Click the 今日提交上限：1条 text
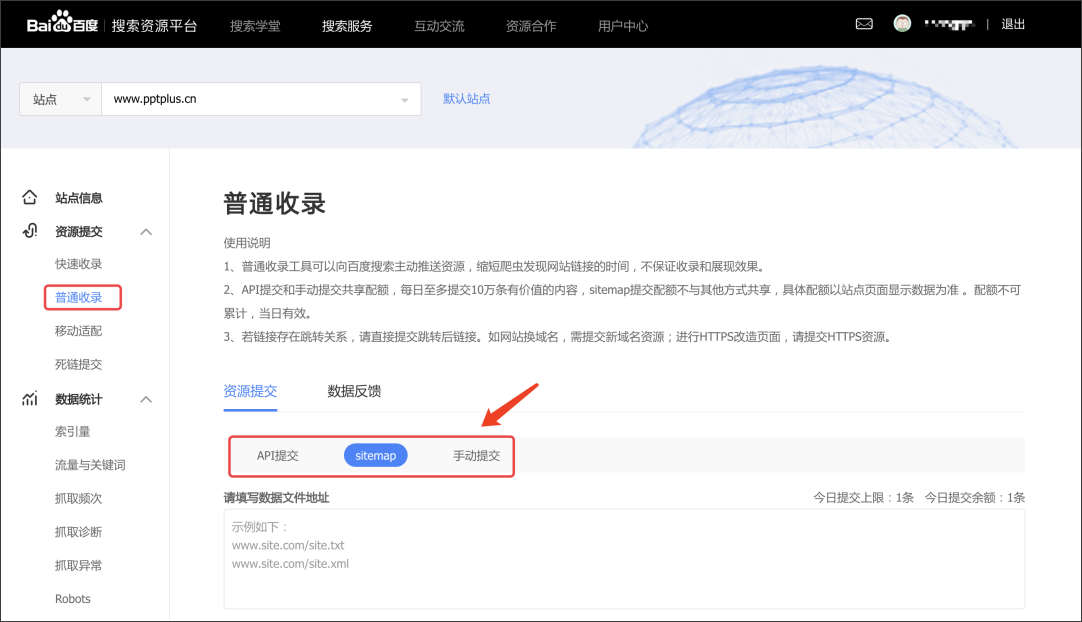The height and width of the screenshot is (622, 1082). tap(863, 498)
